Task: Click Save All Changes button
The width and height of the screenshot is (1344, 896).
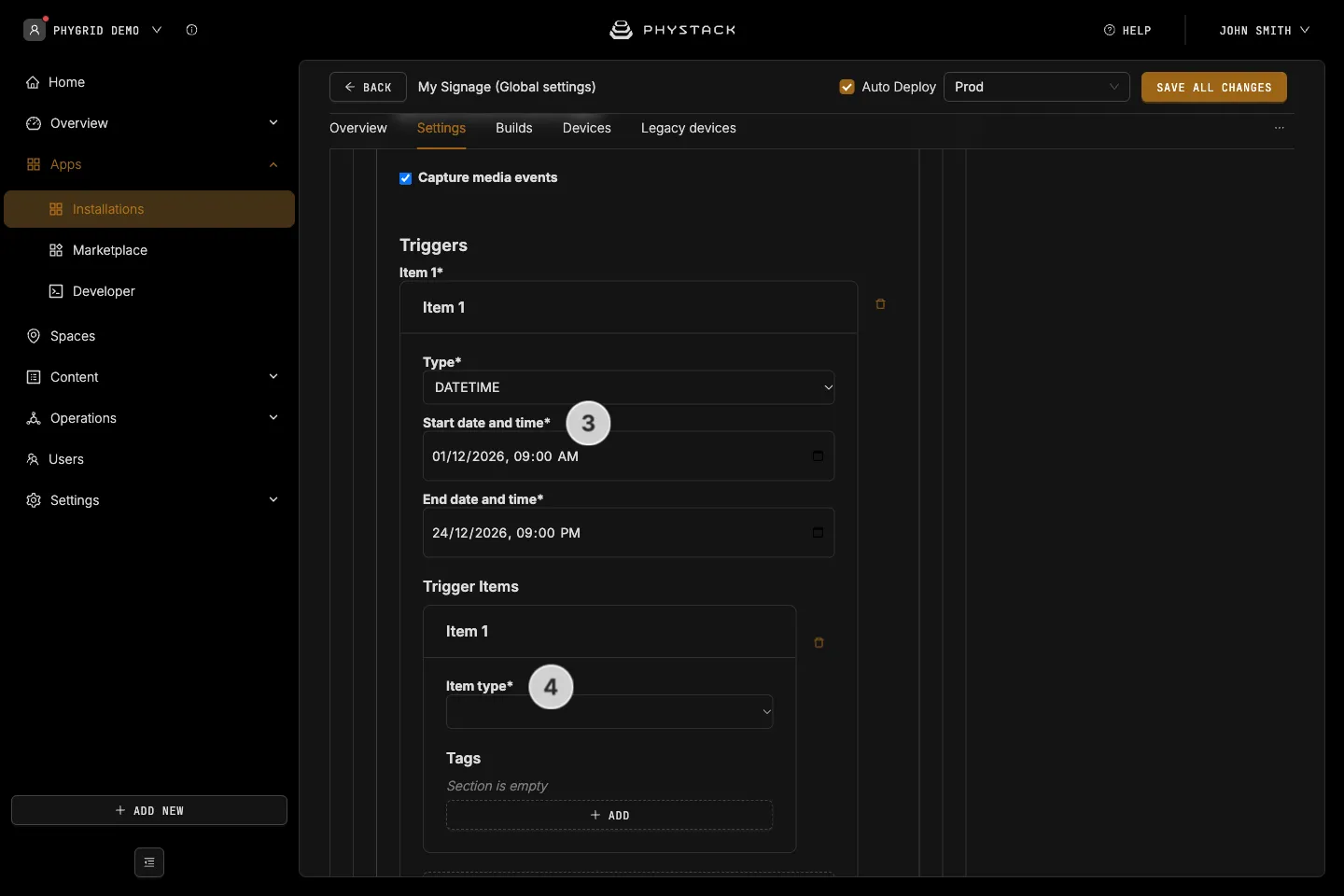Action: point(1214,87)
